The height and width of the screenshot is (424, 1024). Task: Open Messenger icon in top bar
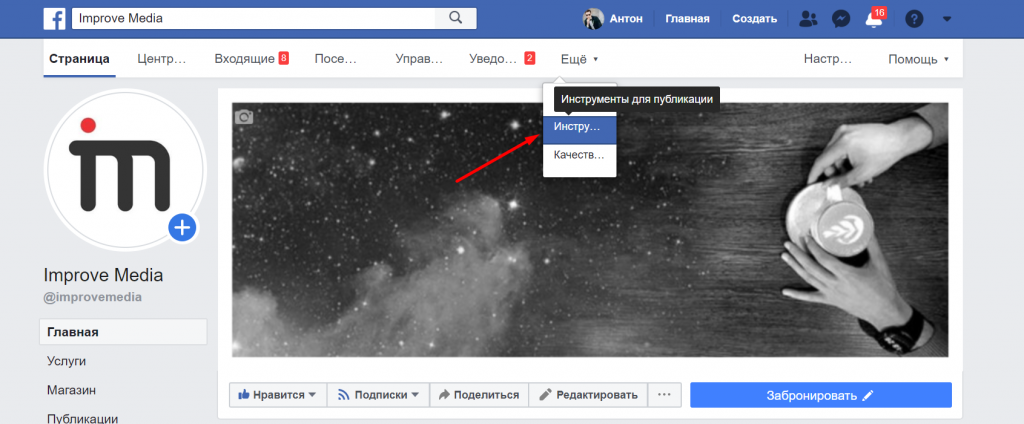(x=842, y=18)
